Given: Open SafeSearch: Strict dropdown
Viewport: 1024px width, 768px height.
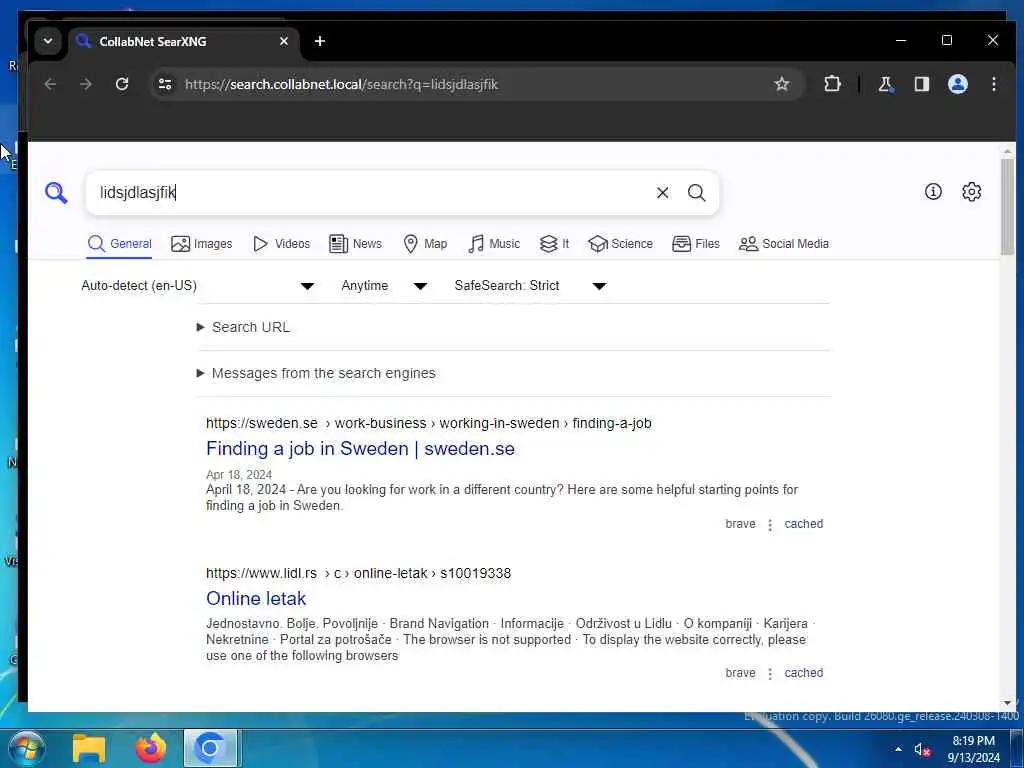Looking at the screenshot, I should click(x=530, y=285).
